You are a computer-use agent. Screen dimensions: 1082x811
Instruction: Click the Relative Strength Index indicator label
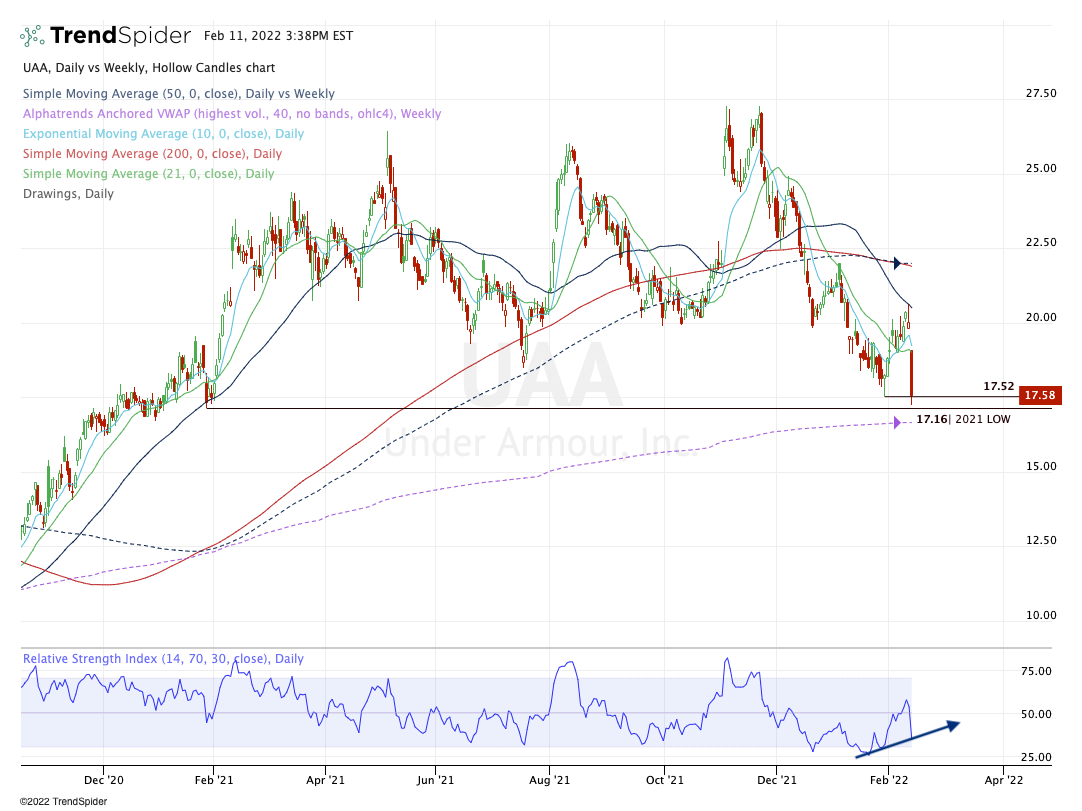(x=164, y=658)
